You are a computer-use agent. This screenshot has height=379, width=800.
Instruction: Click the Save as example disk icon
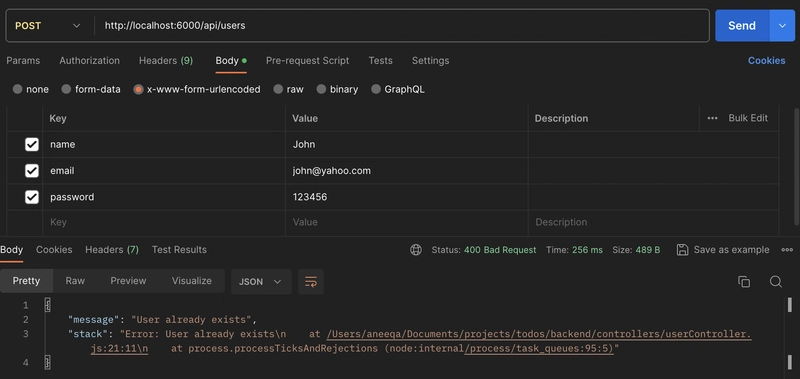pos(682,250)
